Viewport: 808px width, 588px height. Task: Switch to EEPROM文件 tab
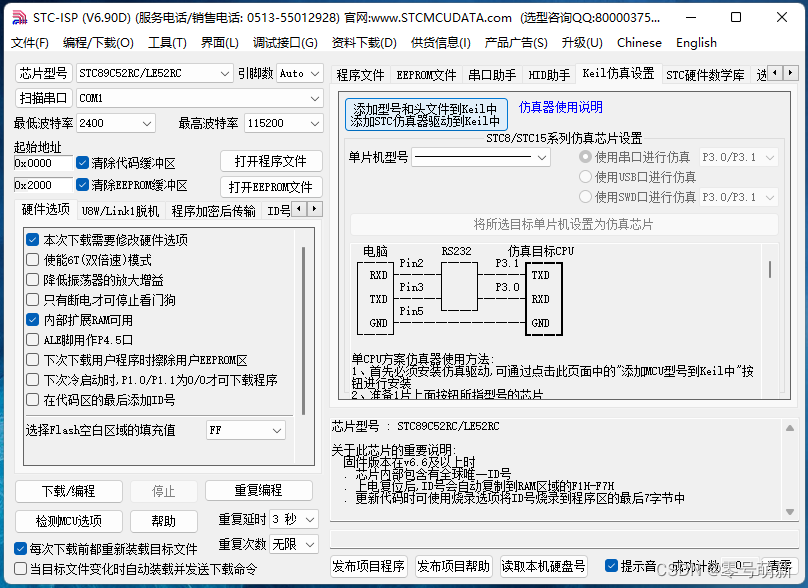point(426,75)
